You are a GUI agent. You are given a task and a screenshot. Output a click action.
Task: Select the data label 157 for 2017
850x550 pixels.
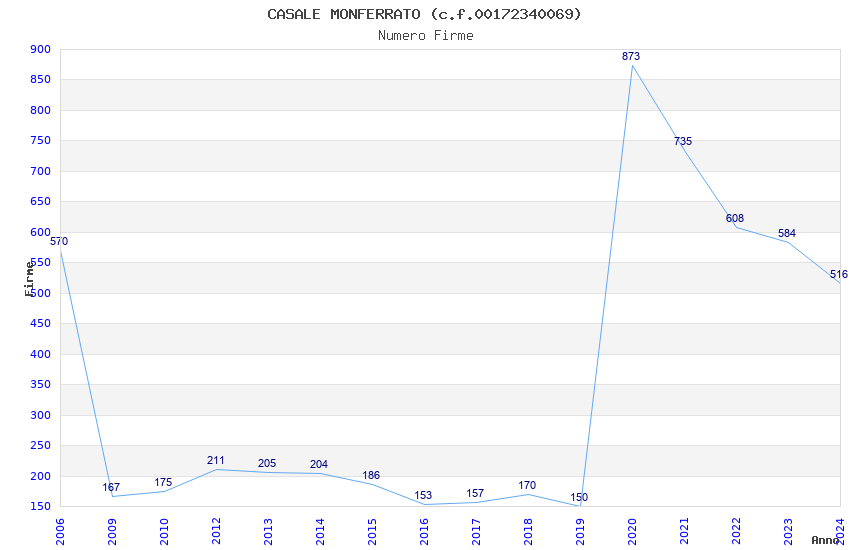475,494
